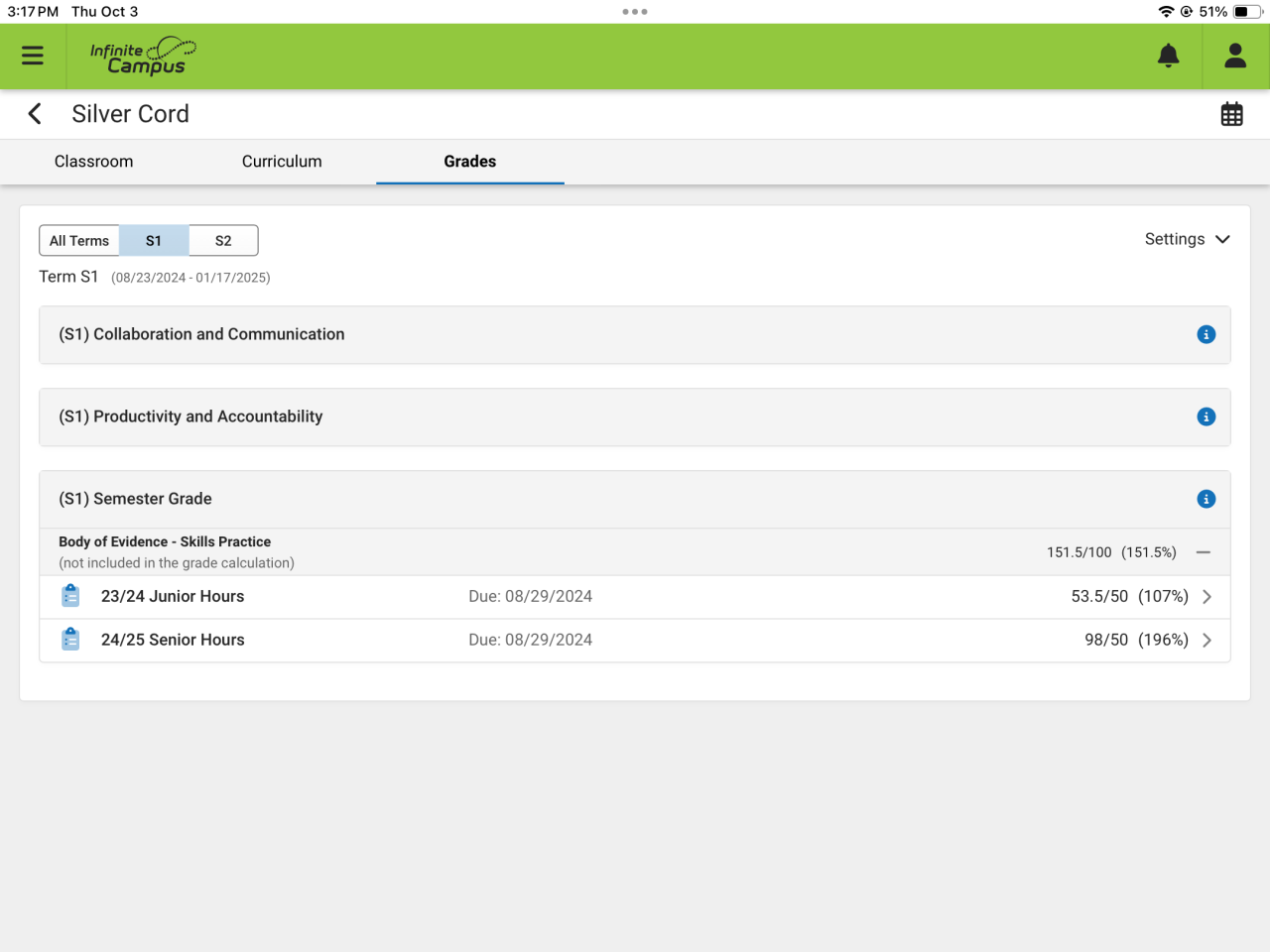1270x952 pixels.
Task: Show info for Collaboration and Communication
Action: coord(1206,335)
